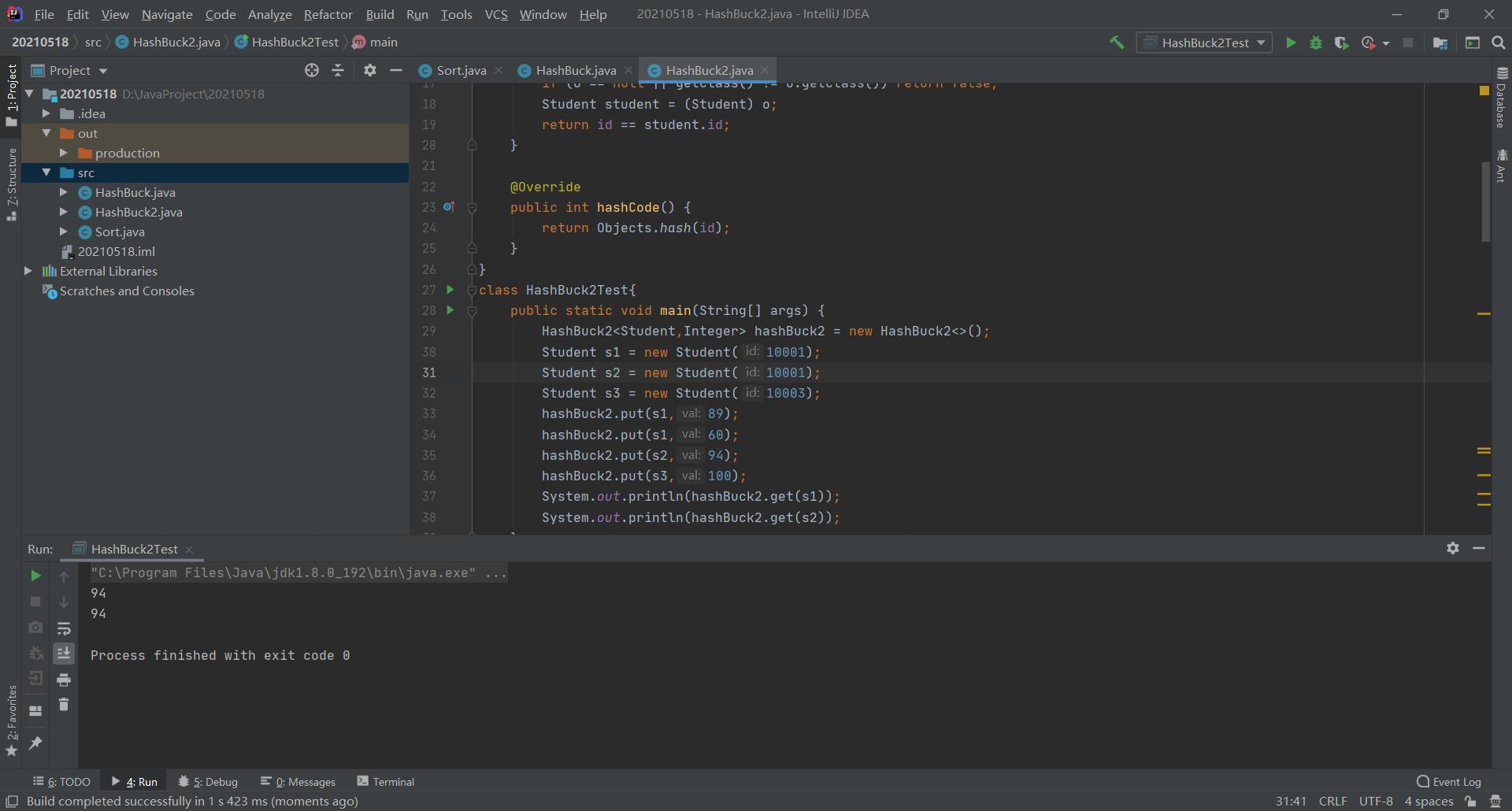The image size is (1512, 811).
Task: Collapse all in Project panel
Action: click(338, 70)
